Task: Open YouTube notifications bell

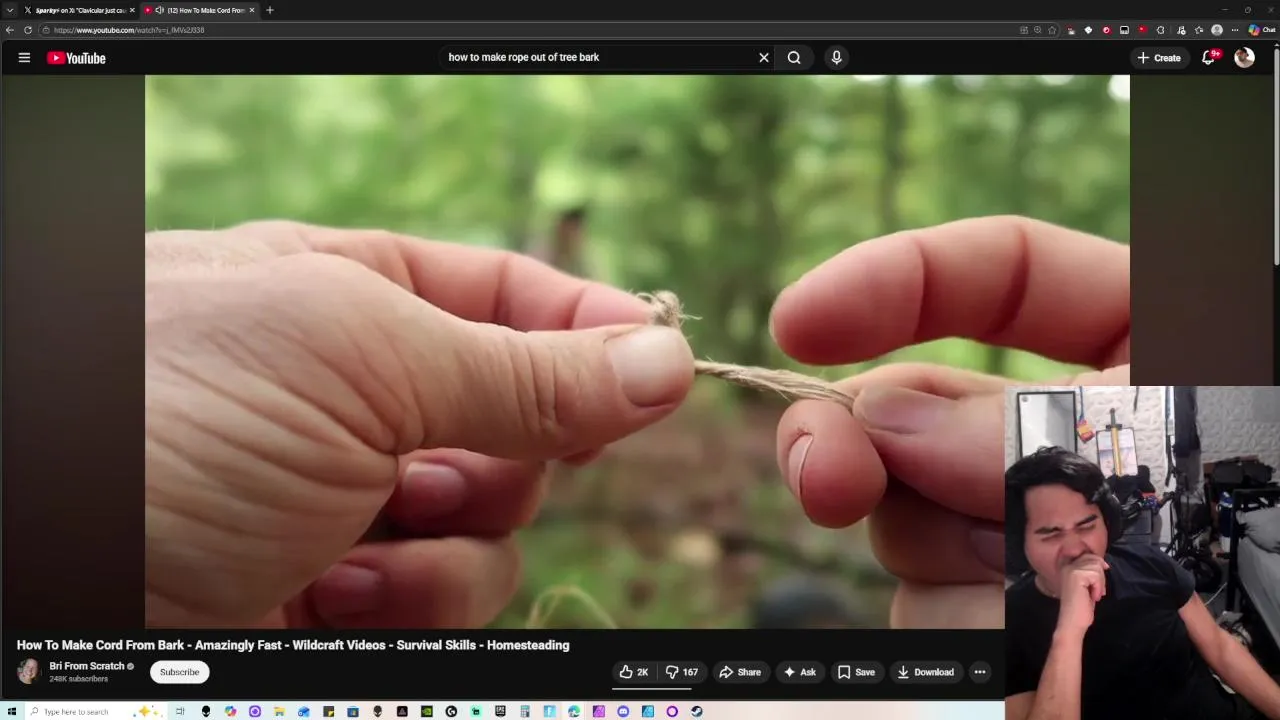Action: tap(1209, 58)
